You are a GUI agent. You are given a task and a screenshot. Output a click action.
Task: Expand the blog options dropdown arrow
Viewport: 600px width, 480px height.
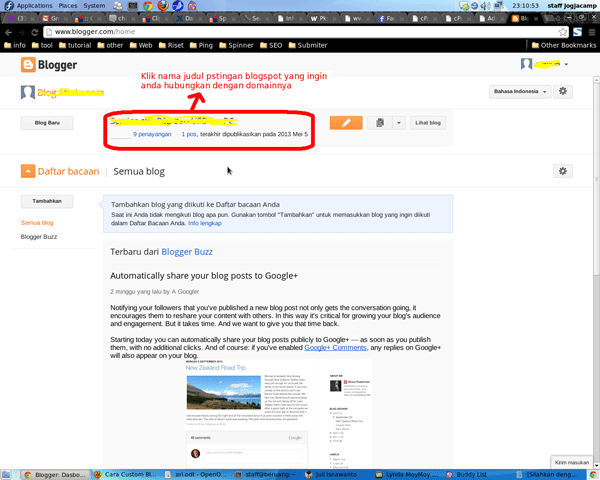tap(399, 123)
